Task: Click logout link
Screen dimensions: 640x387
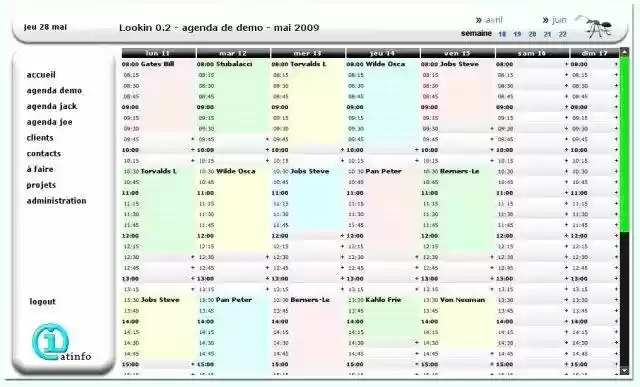Action: (x=42, y=302)
